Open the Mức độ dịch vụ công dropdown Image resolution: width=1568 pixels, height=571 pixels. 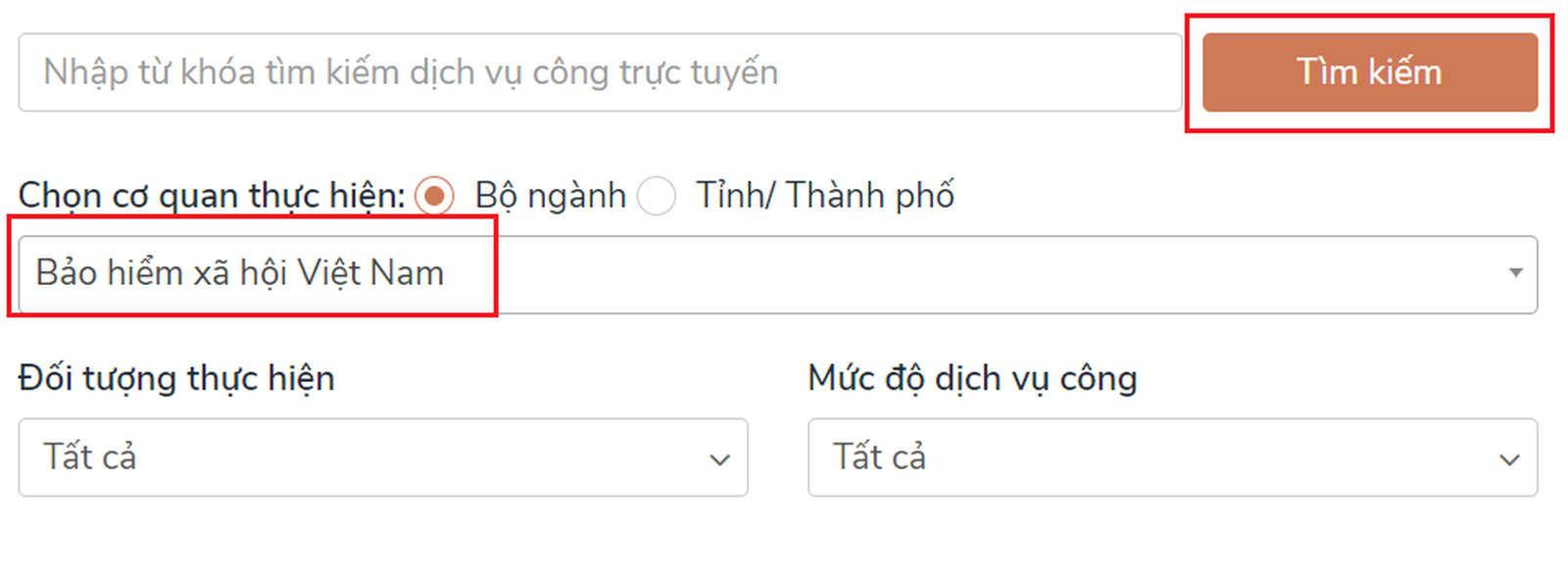tap(1171, 457)
